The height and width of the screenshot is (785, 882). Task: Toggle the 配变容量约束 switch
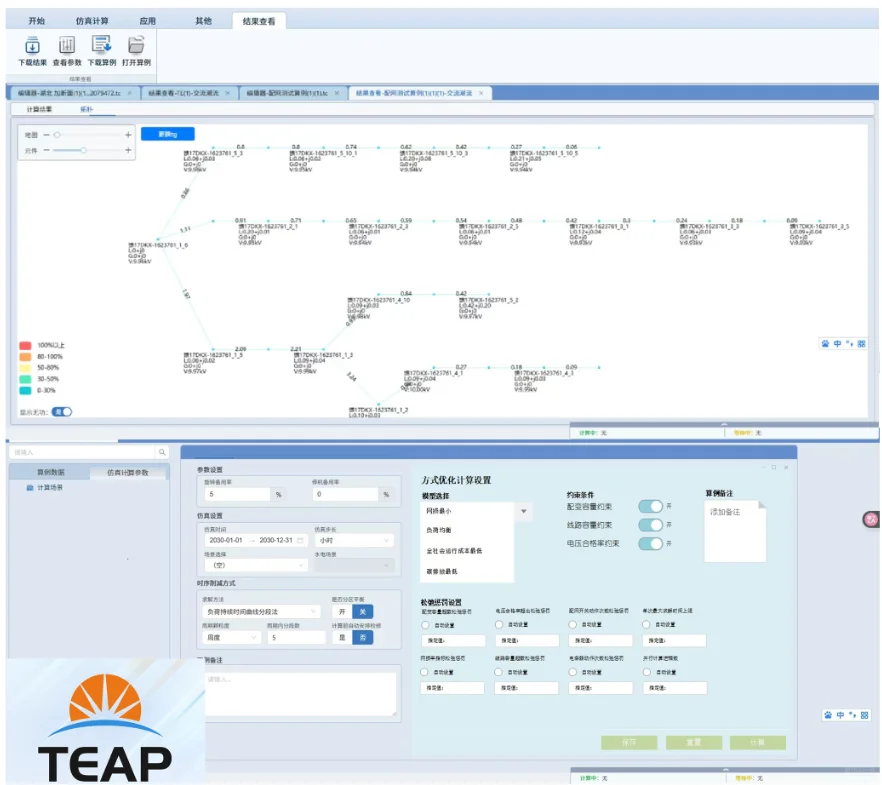(651, 507)
